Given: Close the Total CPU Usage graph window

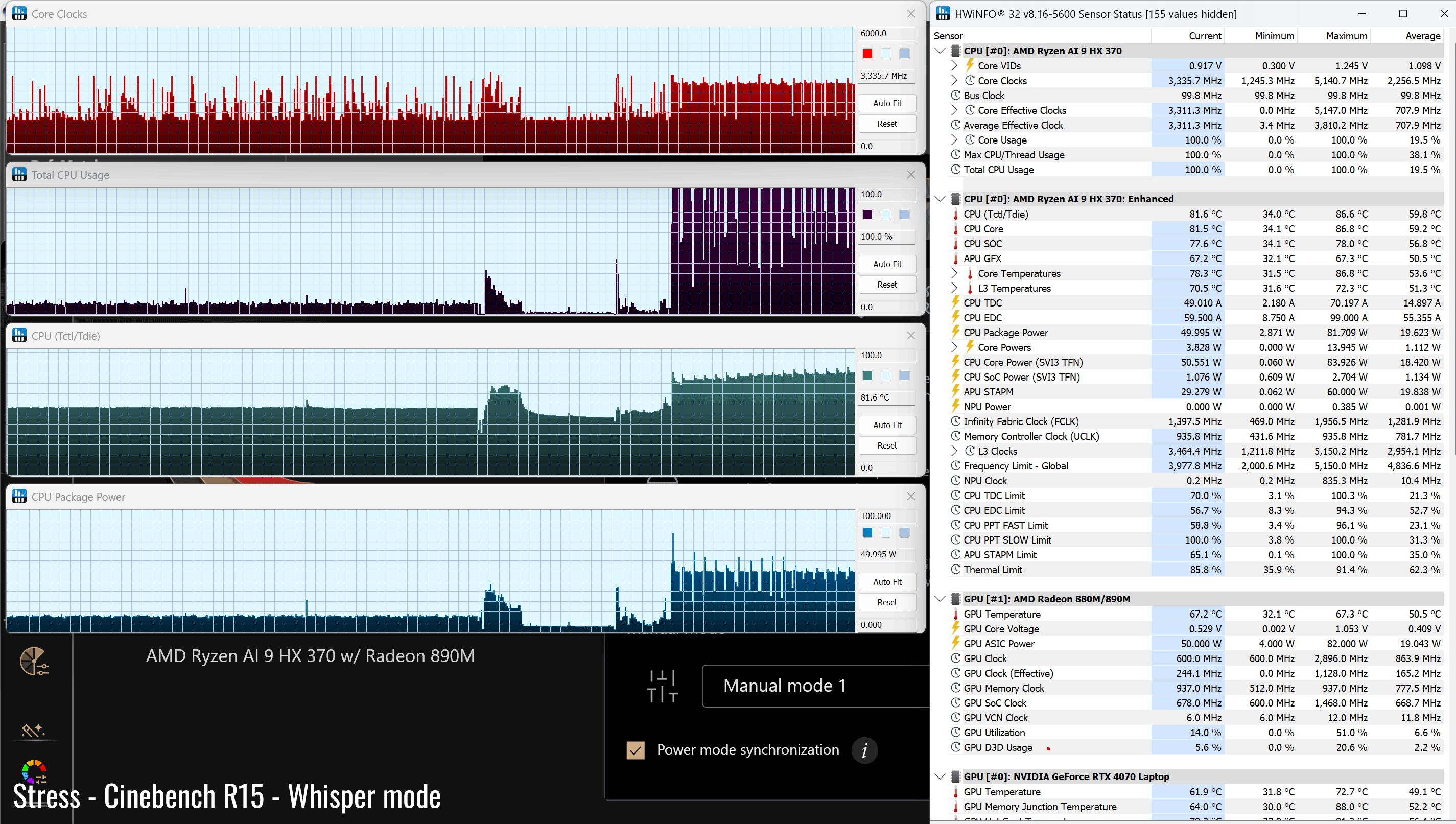Looking at the screenshot, I should [911, 174].
